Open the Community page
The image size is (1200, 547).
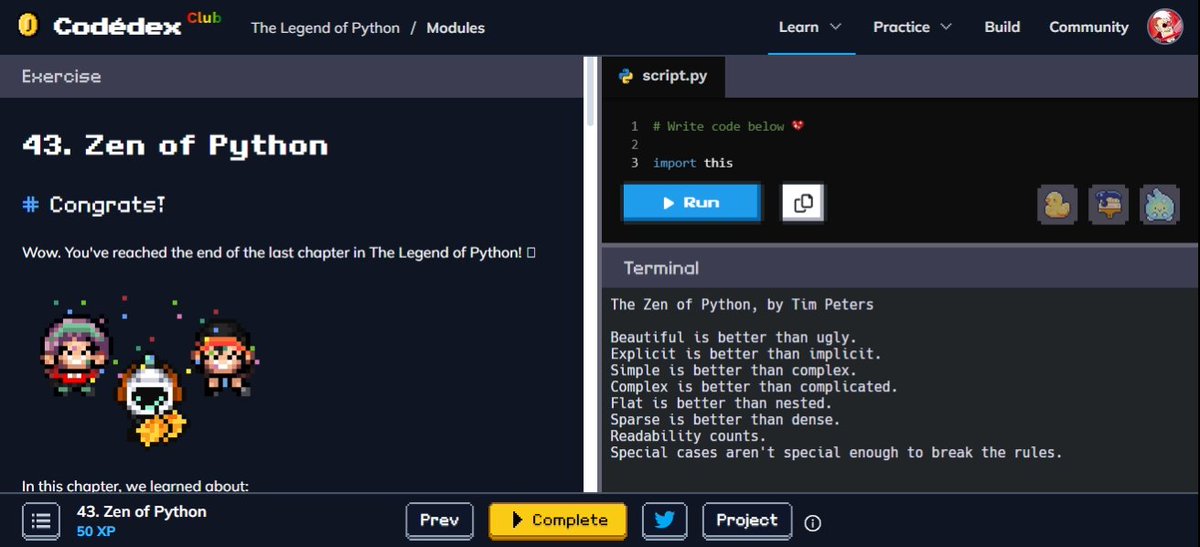coord(1089,27)
